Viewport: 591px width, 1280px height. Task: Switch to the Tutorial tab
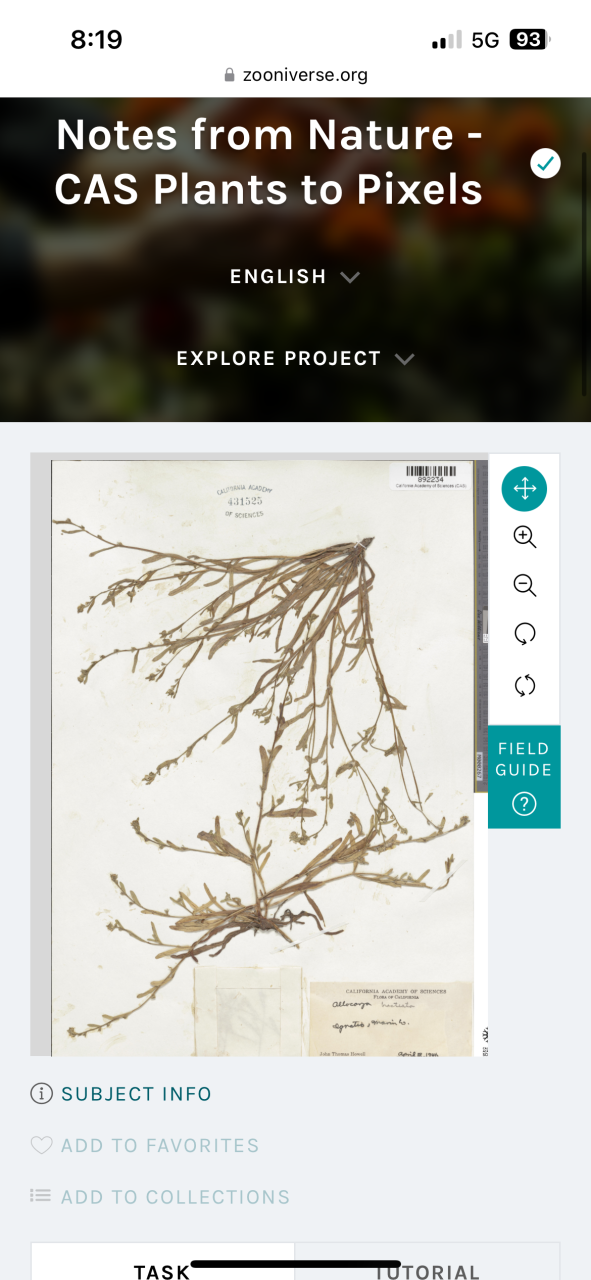point(427,1262)
